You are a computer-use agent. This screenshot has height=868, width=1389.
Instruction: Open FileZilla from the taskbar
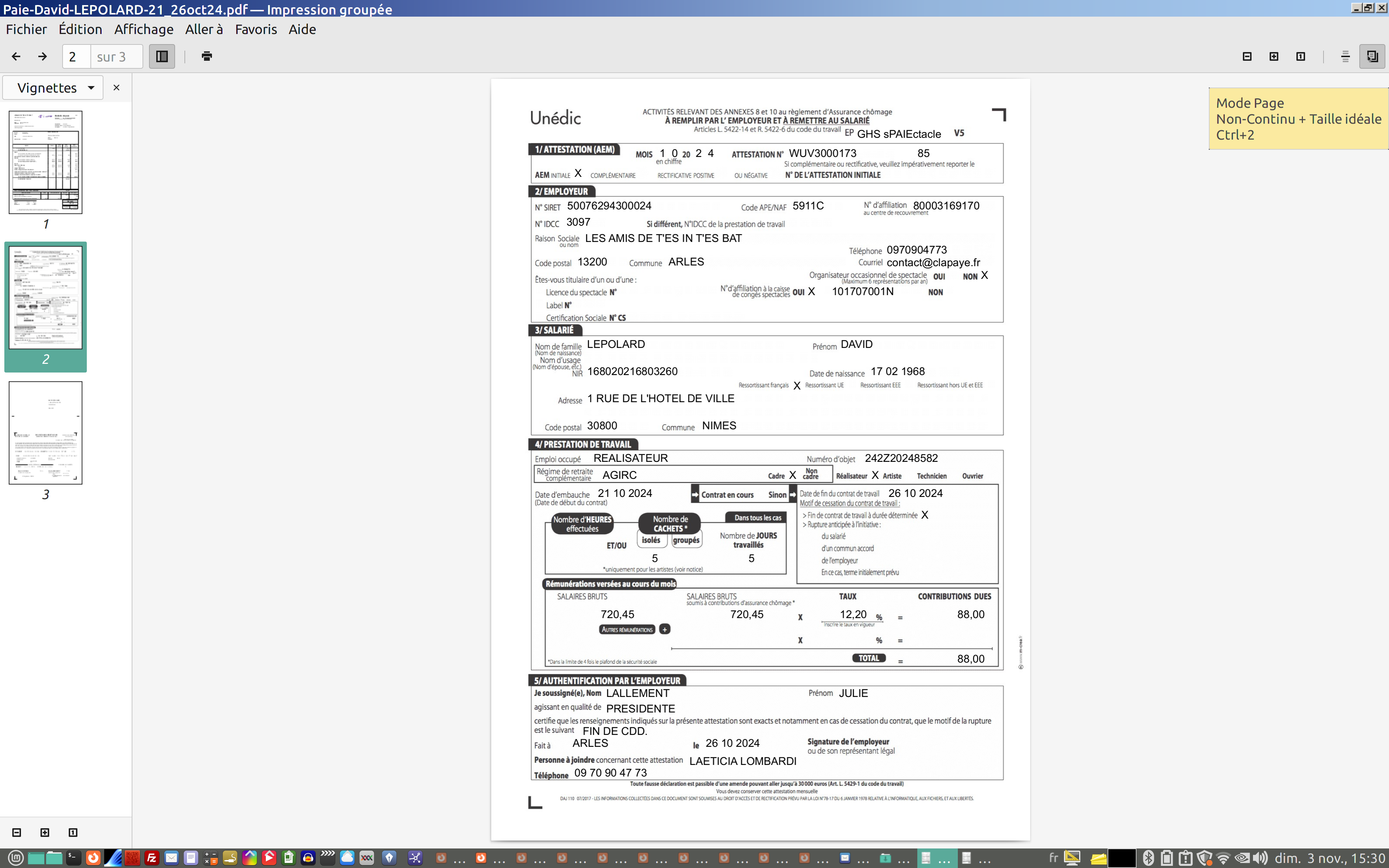[x=152, y=858]
